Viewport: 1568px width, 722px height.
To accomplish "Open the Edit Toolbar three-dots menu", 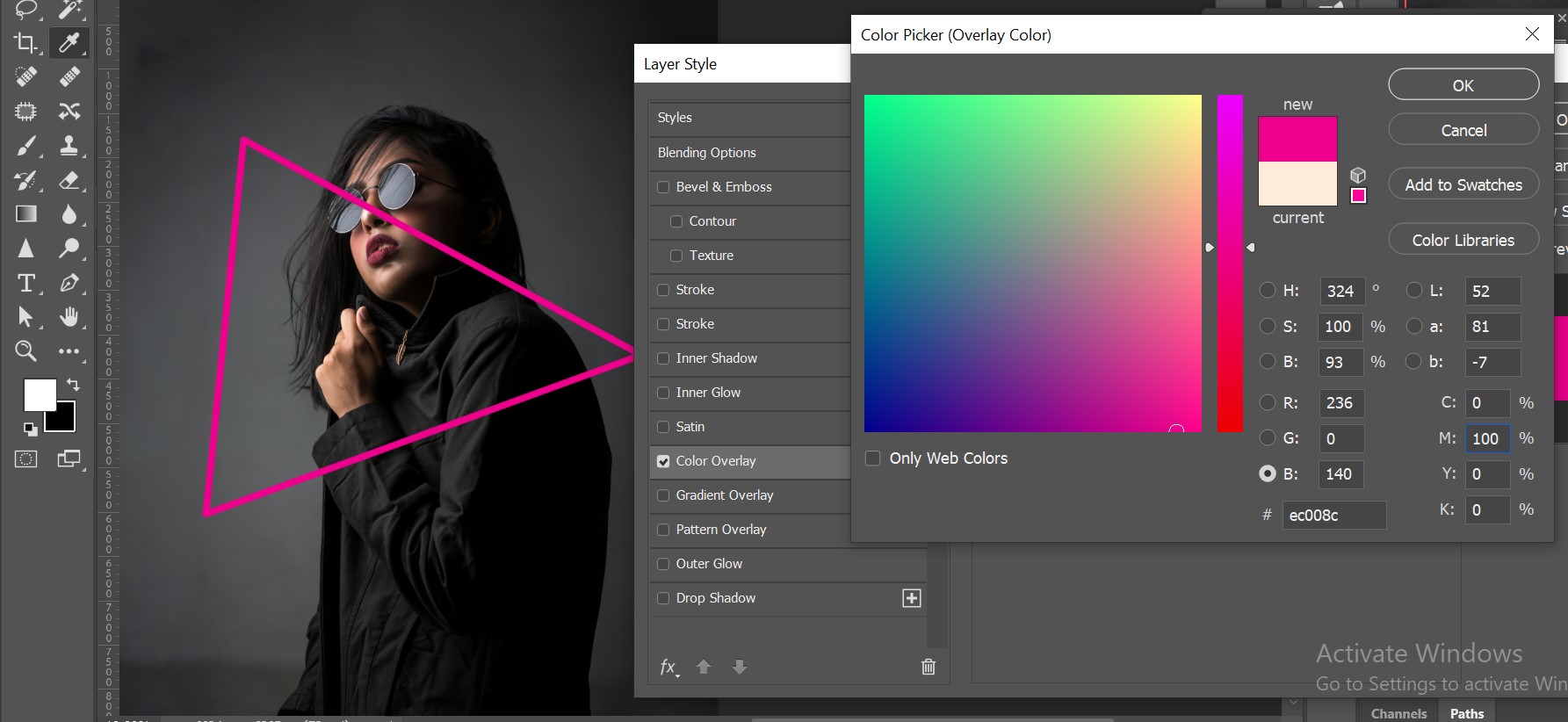I will (69, 351).
